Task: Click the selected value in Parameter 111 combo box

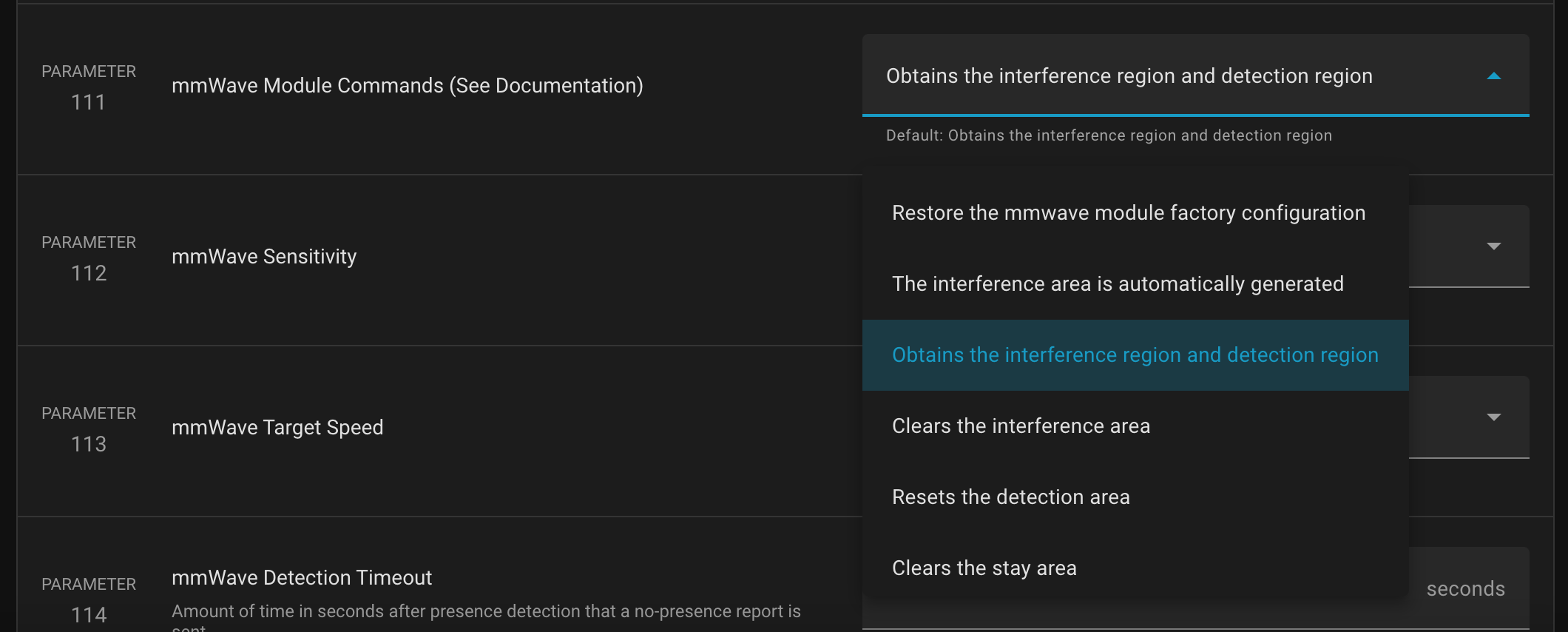Action: click(1129, 76)
